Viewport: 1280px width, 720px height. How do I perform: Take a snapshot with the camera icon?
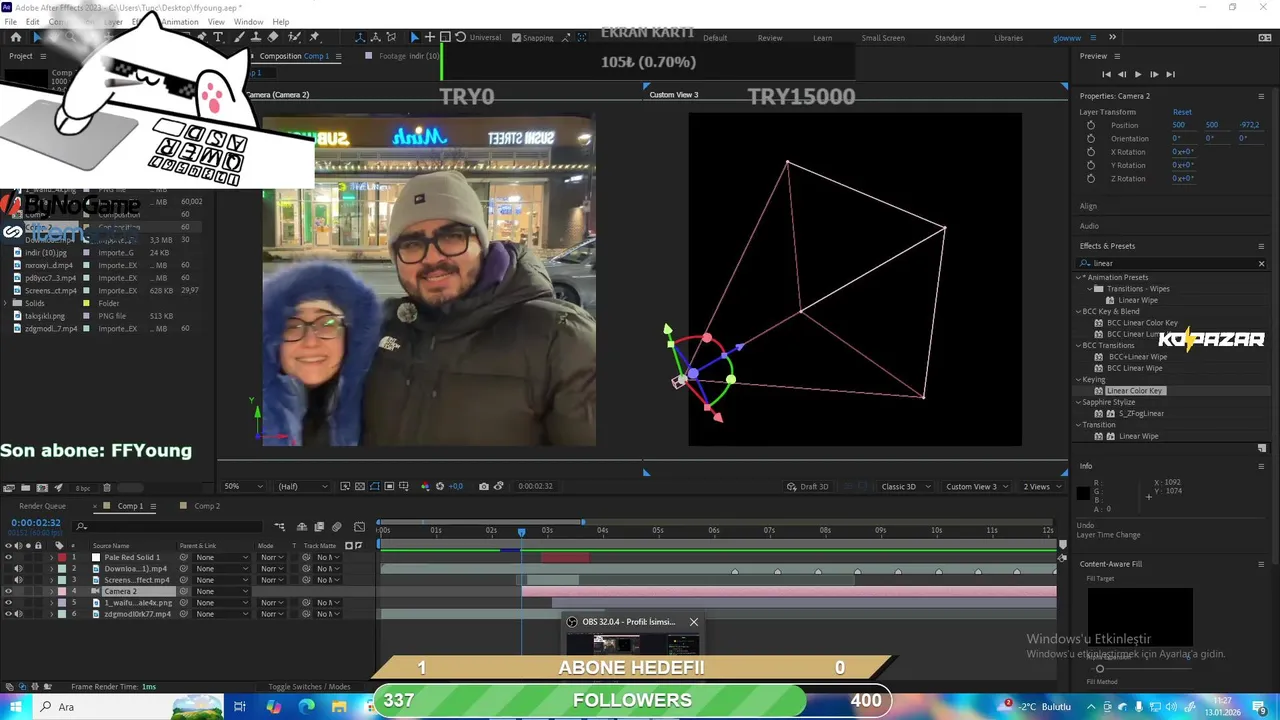[484, 486]
